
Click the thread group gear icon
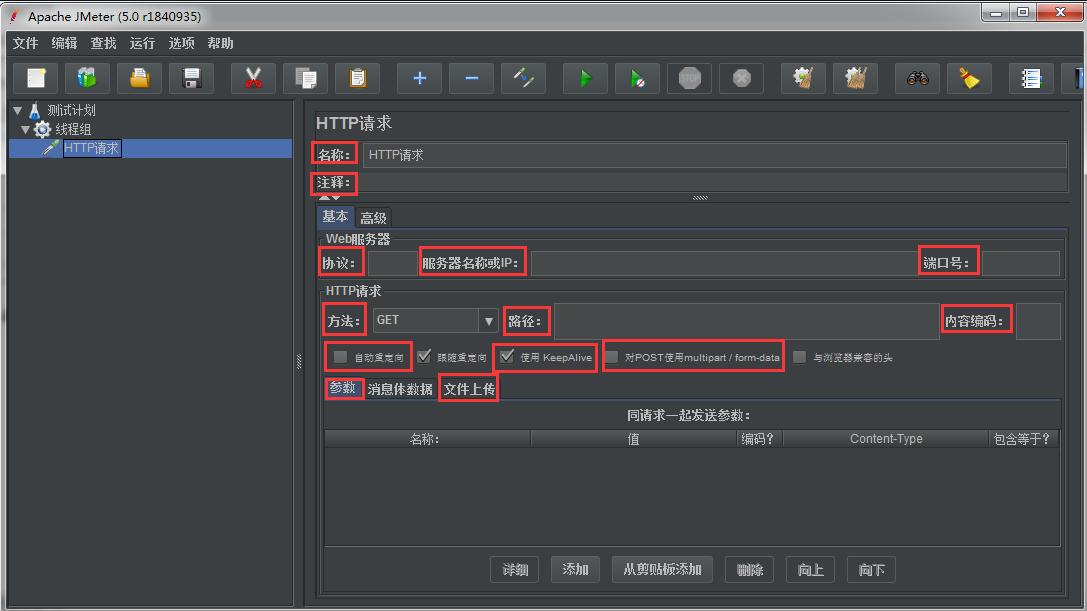click(43, 129)
